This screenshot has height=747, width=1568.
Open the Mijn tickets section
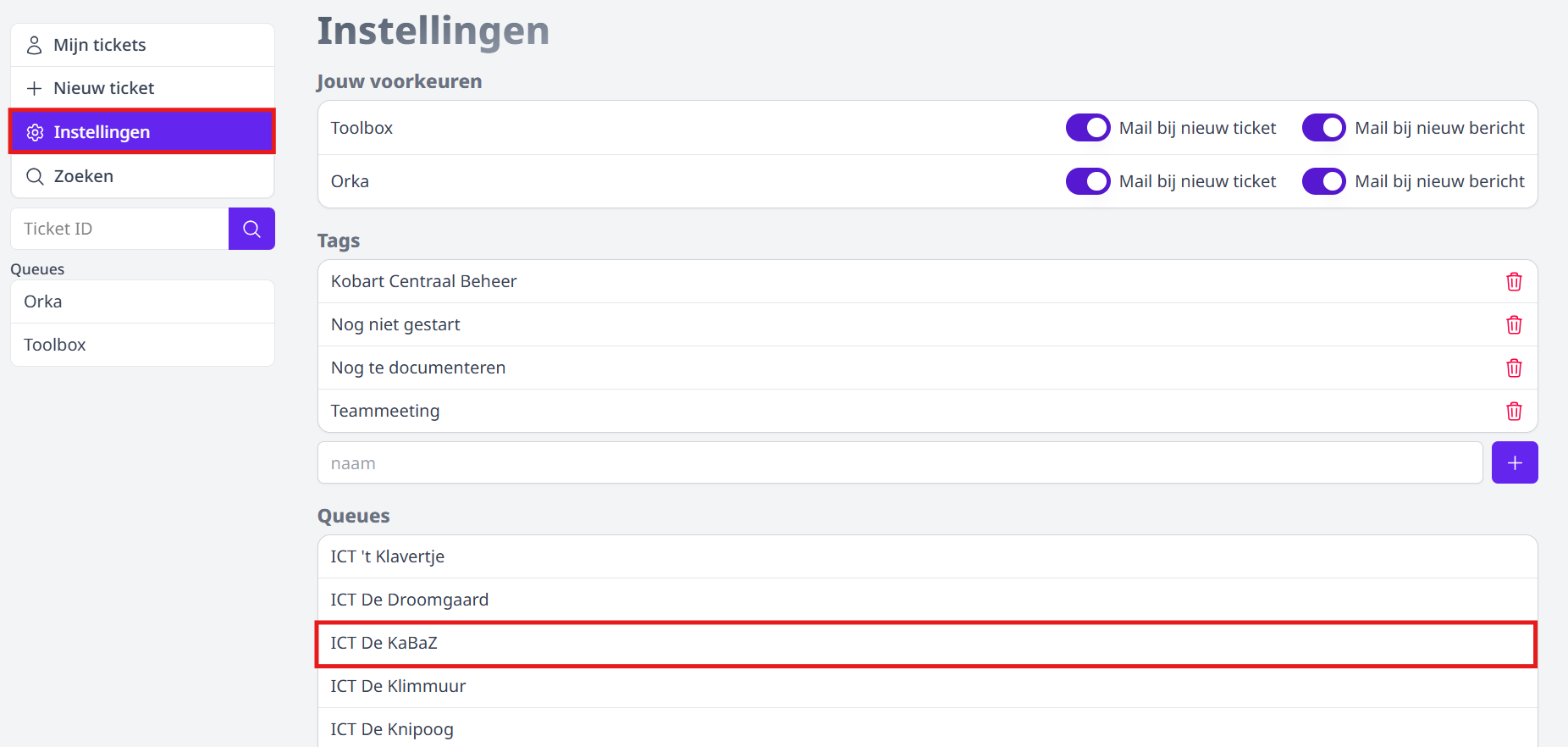99,44
